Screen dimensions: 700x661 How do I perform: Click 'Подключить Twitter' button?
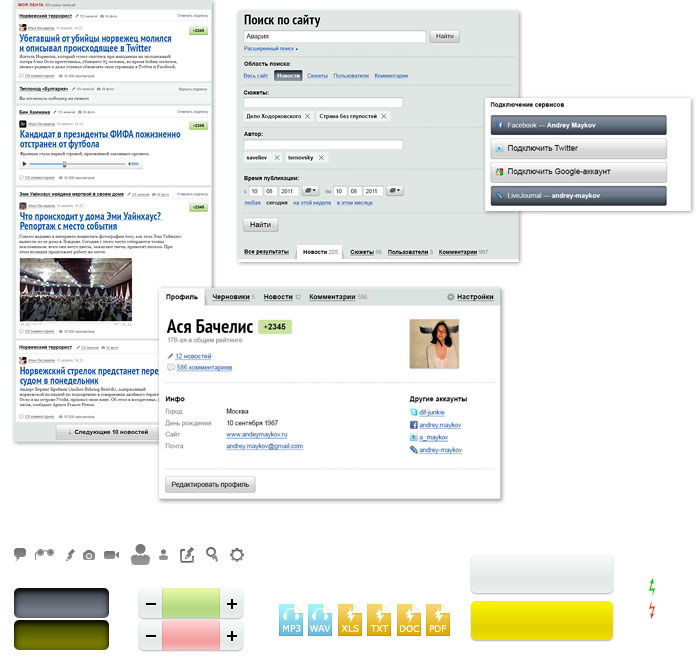pyautogui.click(x=578, y=148)
